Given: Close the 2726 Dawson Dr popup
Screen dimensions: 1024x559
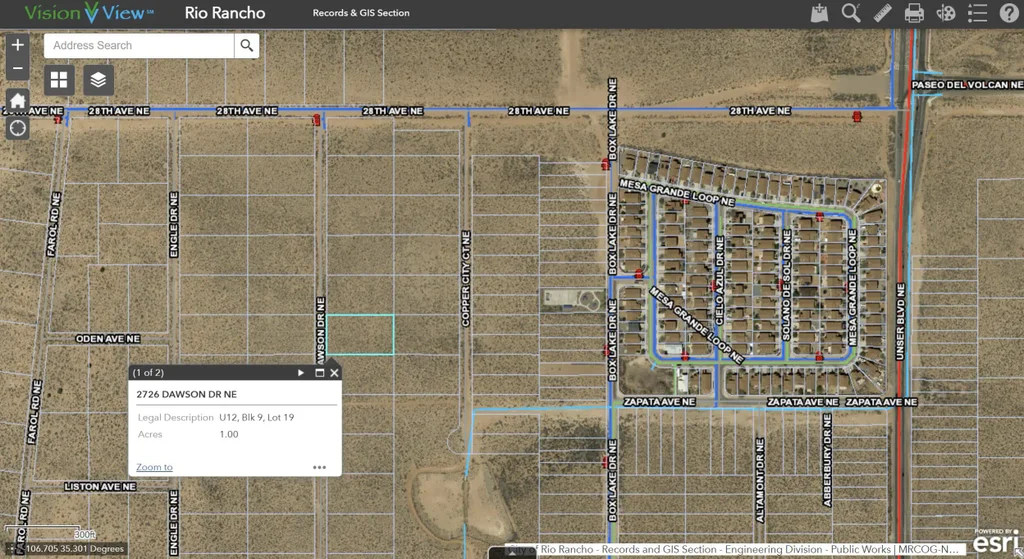Looking at the screenshot, I should pos(334,373).
